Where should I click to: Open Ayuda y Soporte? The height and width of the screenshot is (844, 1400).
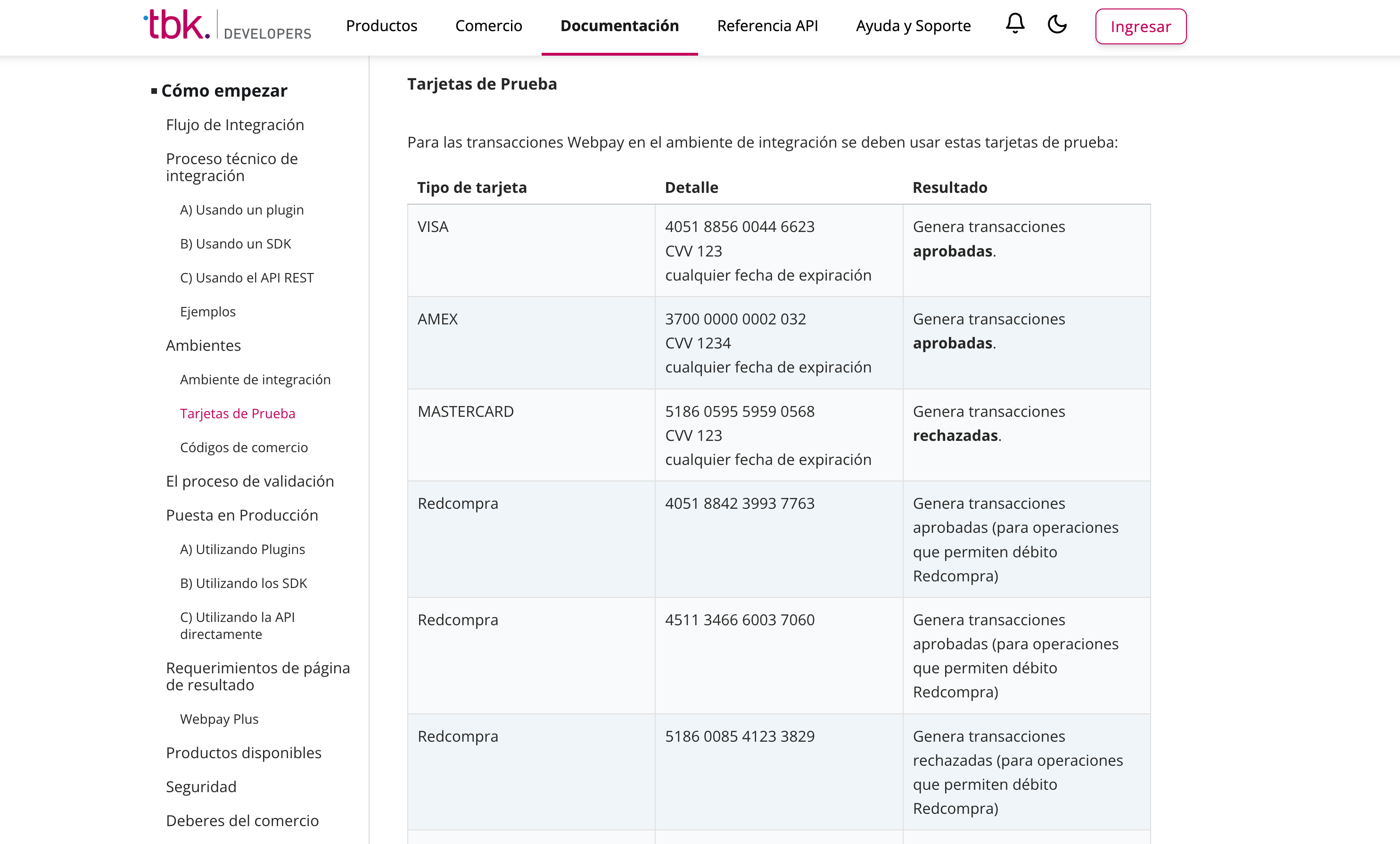[913, 25]
